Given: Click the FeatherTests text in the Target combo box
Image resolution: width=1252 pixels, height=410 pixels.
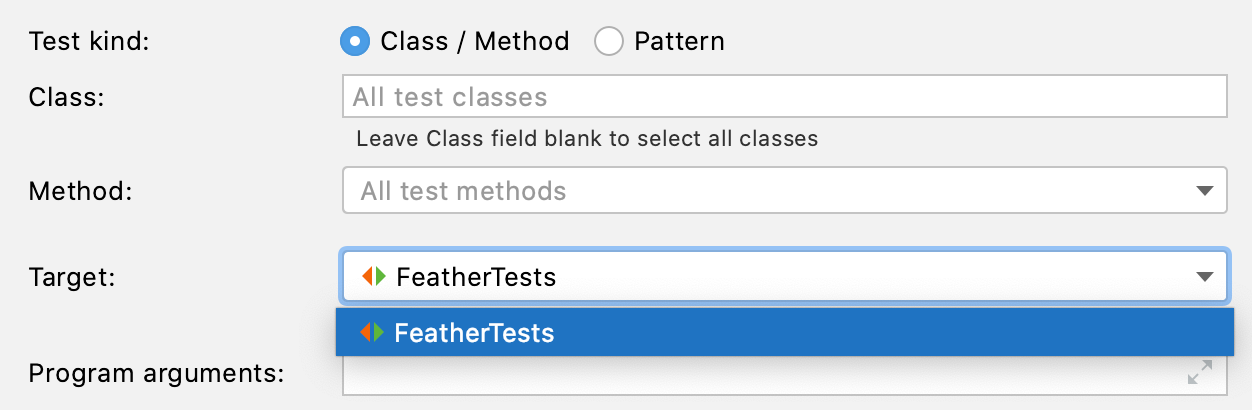Looking at the screenshot, I should pyautogui.click(x=476, y=277).
